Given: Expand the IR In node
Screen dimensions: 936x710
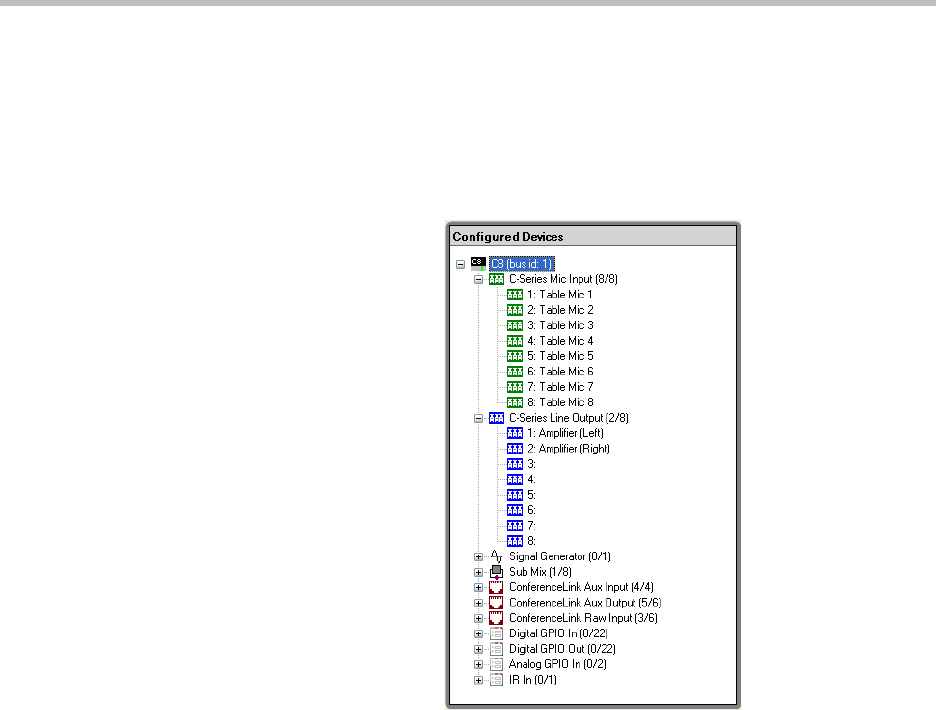Looking at the screenshot, I should (x=478, y=680).
